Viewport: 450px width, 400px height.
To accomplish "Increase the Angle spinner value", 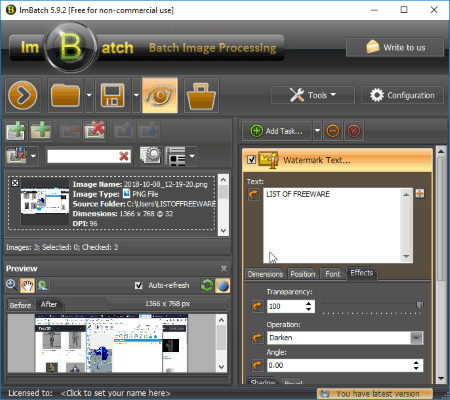I will pyautogui.click(x=416, y=363).
